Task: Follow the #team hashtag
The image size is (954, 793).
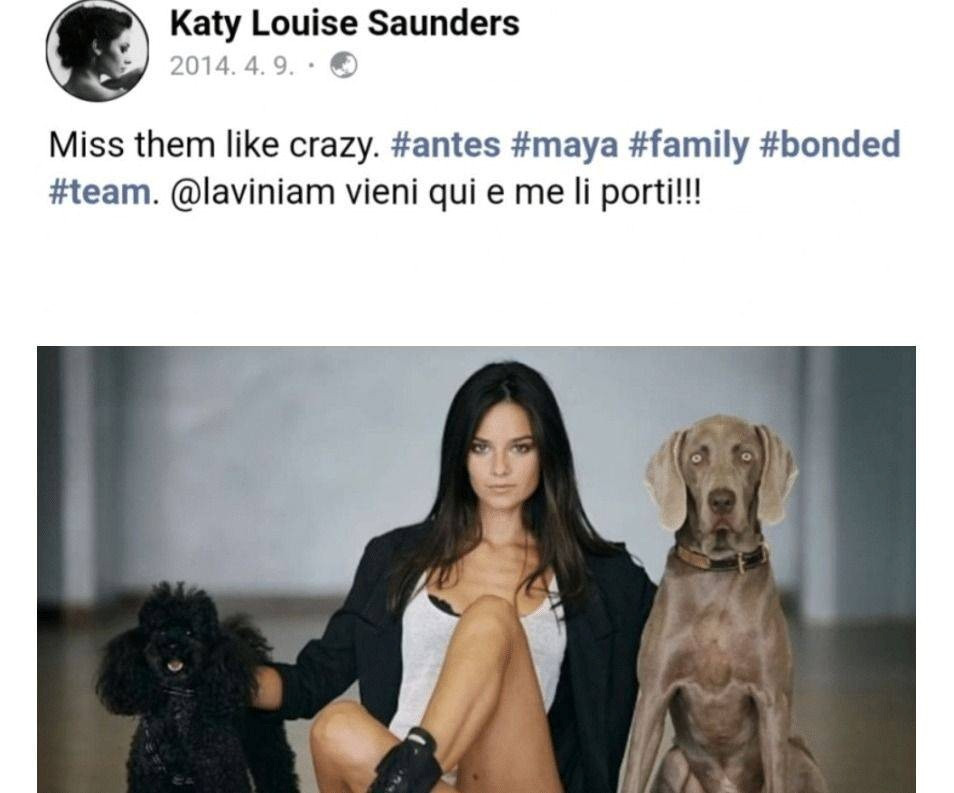Action: (x=100, y=192)
